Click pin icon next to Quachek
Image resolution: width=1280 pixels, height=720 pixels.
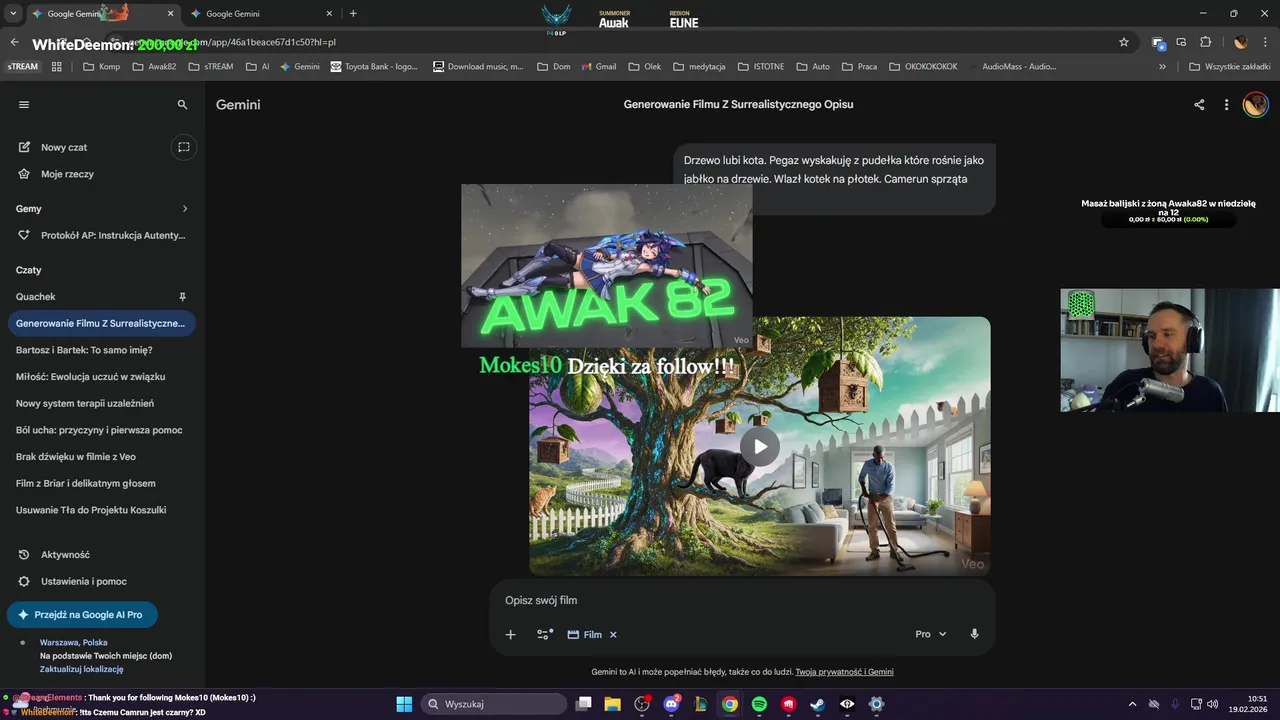tap(182, 297)
